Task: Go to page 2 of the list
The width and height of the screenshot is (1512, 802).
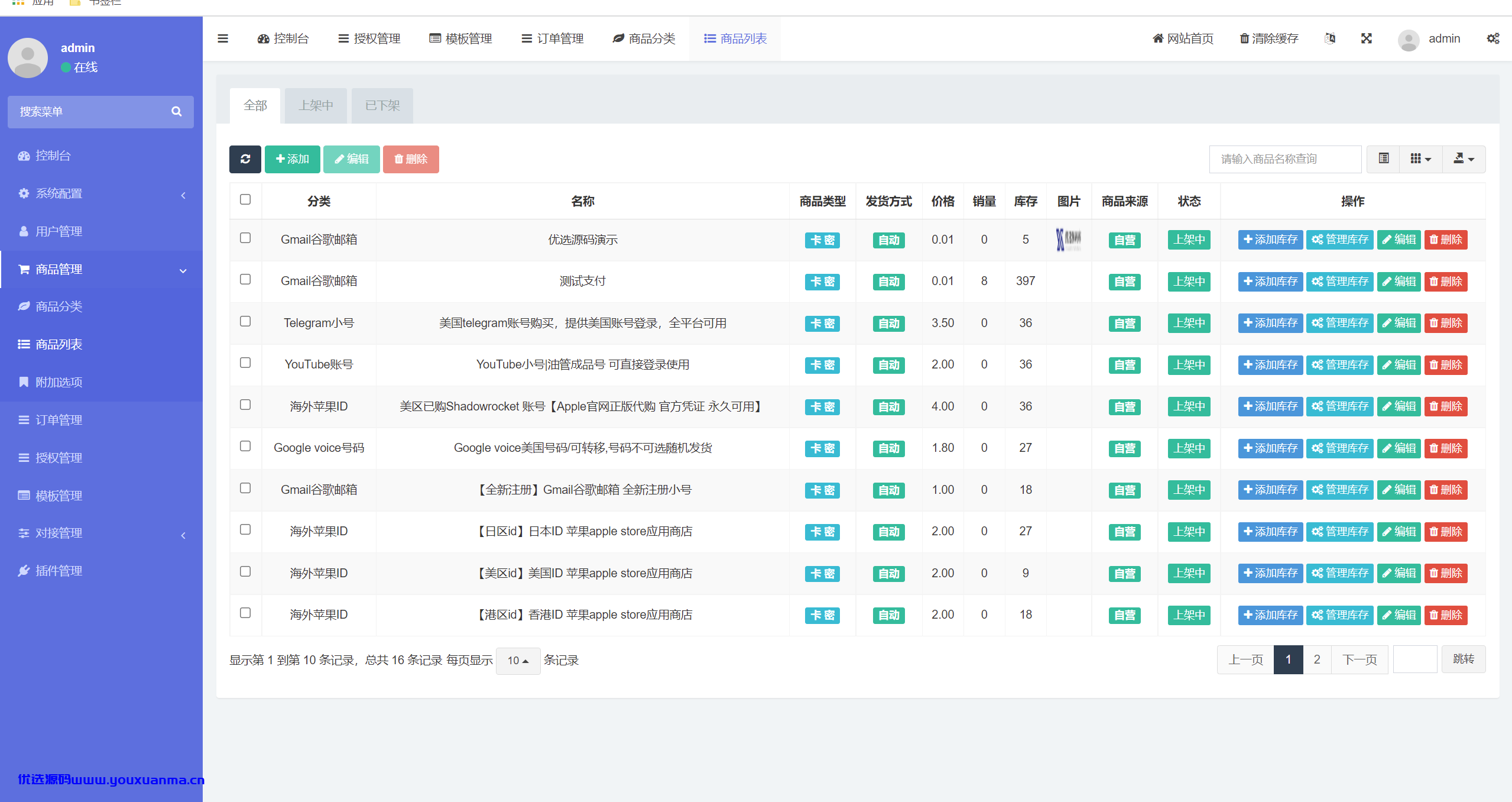Action: pos(1317,659)
